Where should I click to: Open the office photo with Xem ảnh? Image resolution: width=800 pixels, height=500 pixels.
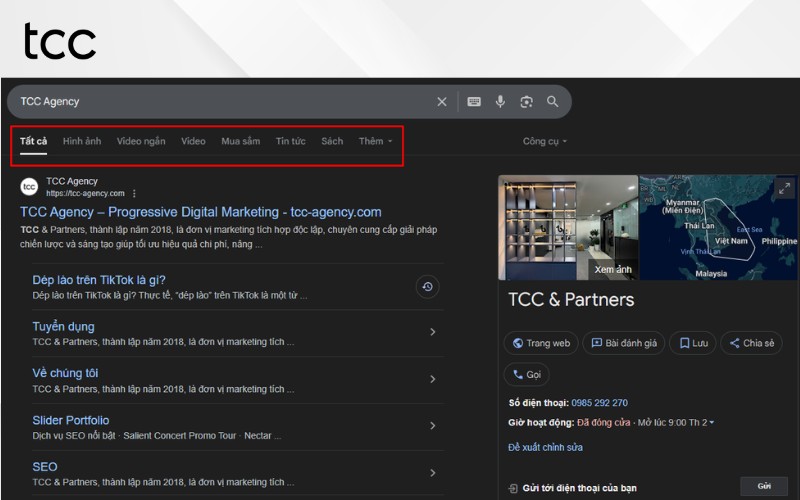click(568, 228)
